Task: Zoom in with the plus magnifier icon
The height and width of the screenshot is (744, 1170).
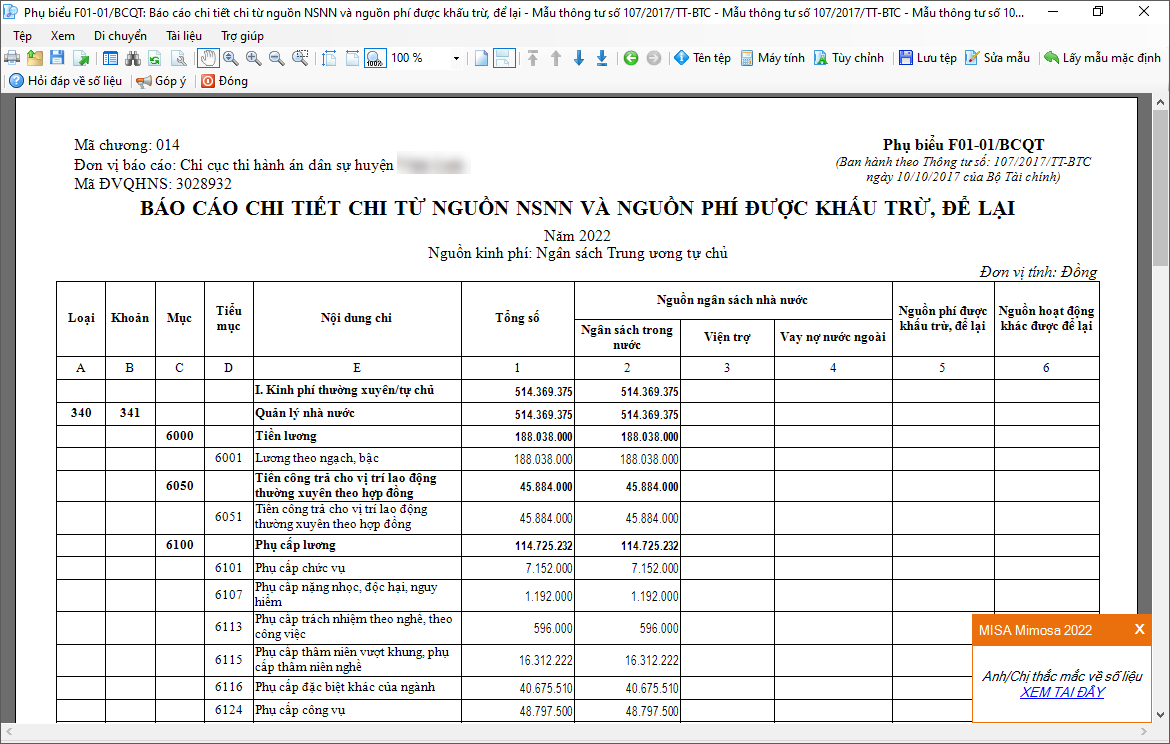Action: (254, 58)
